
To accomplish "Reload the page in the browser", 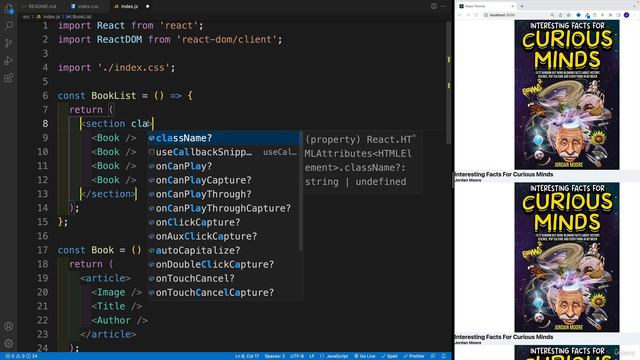I will [x=476, y=15].
